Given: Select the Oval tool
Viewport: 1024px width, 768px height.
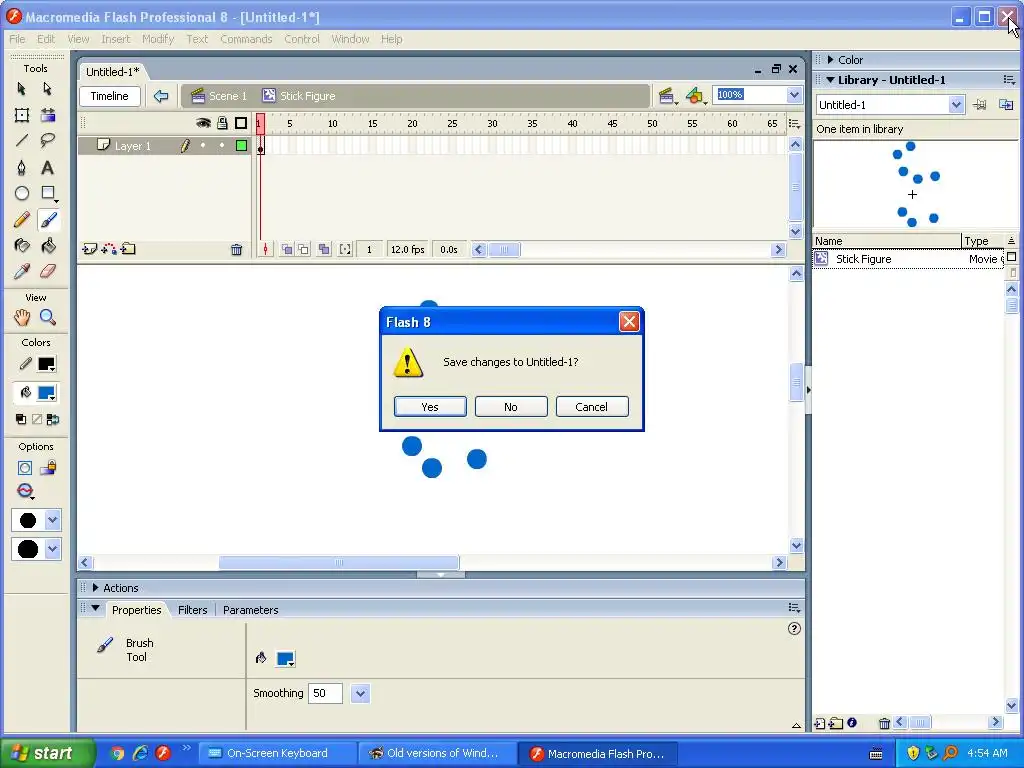Looking at the screenshot, I should pos(22,193).
